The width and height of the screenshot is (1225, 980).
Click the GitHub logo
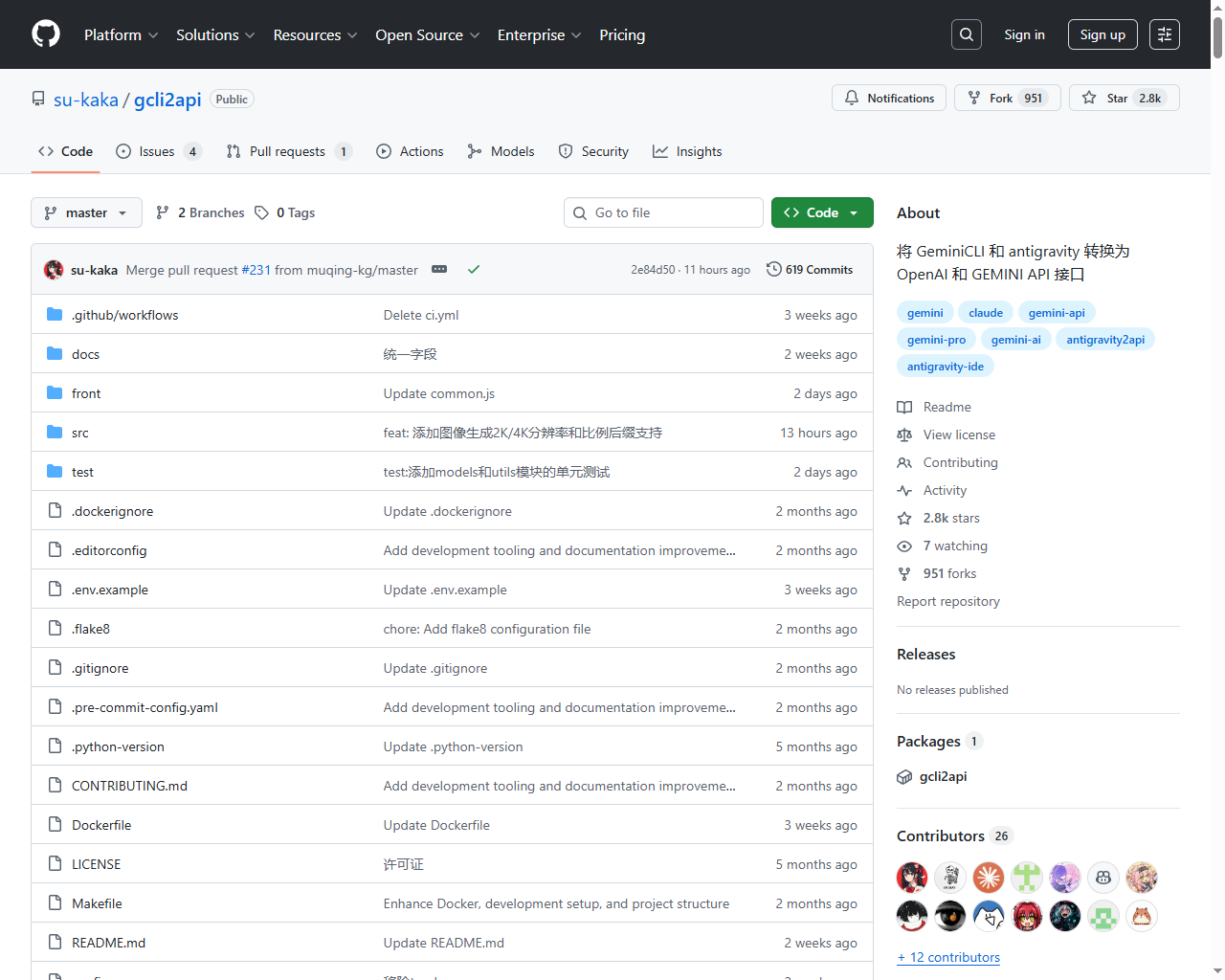click(x=45, y=34)
